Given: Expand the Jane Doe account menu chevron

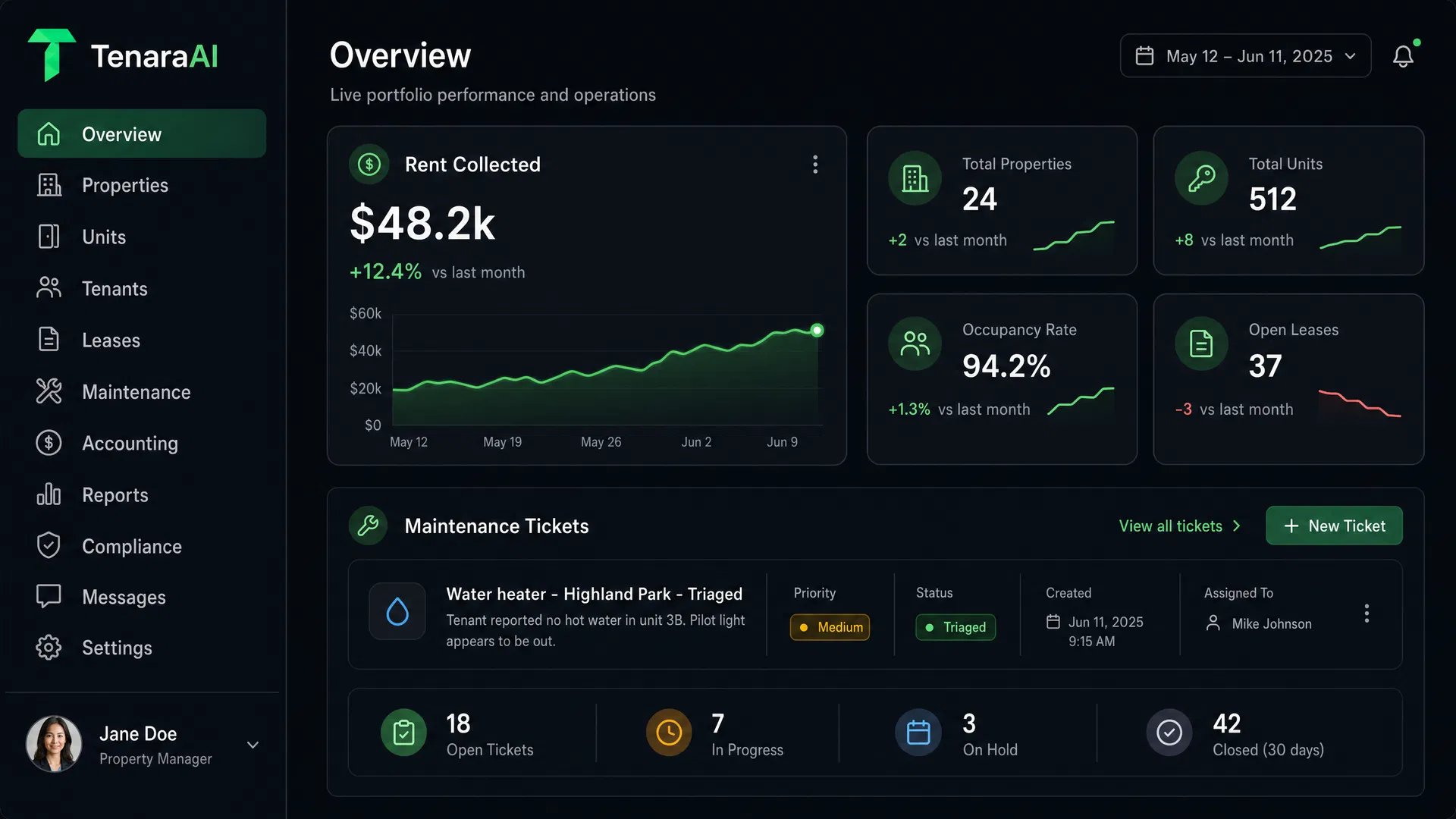Looking at the screenshot, I should 253,745.
